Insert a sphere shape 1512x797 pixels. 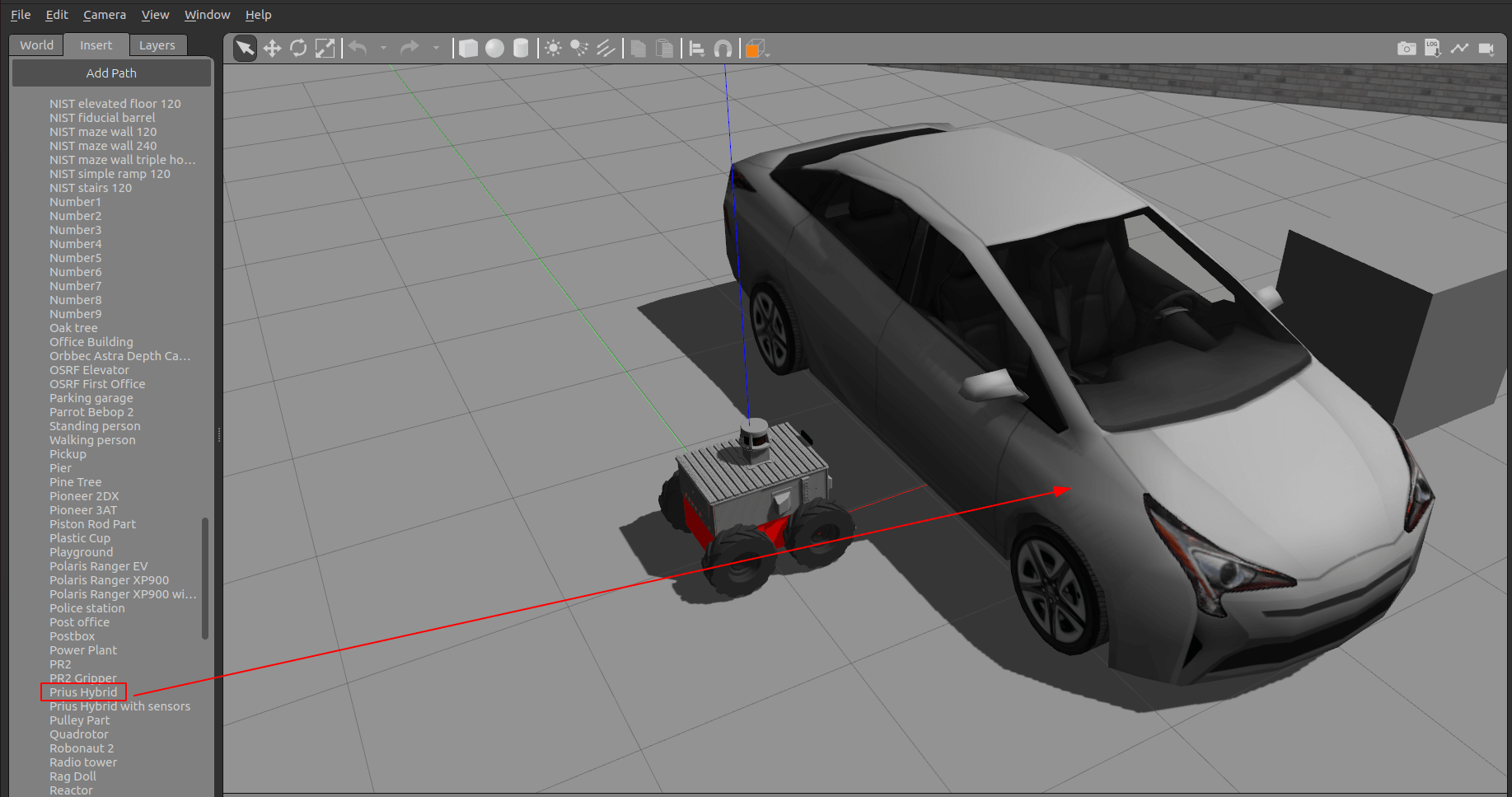[494, 49]
